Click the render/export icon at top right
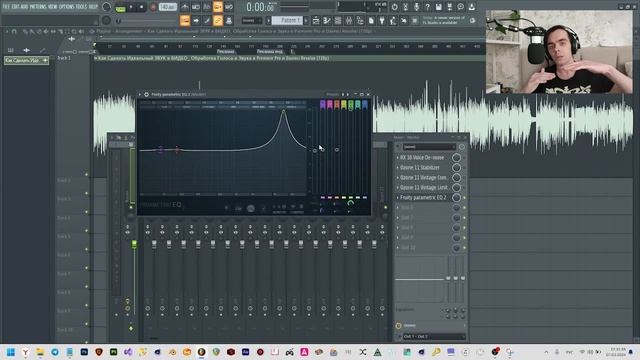Image resolution: width=640 pixels, height=360 pixels. [471, 7]
